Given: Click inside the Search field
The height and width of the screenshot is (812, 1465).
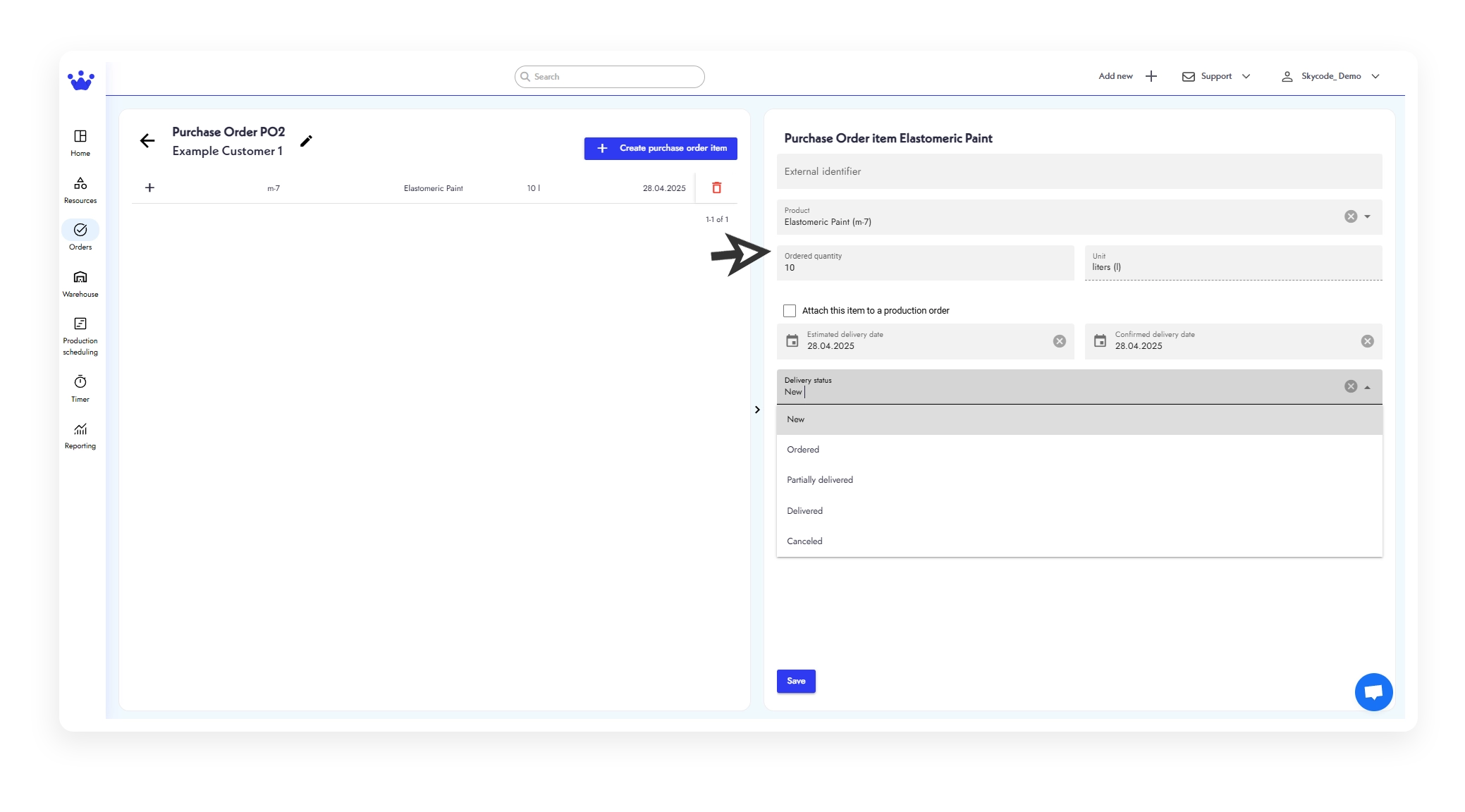Looking at the screenshot, I should click(x=609, y=76).
